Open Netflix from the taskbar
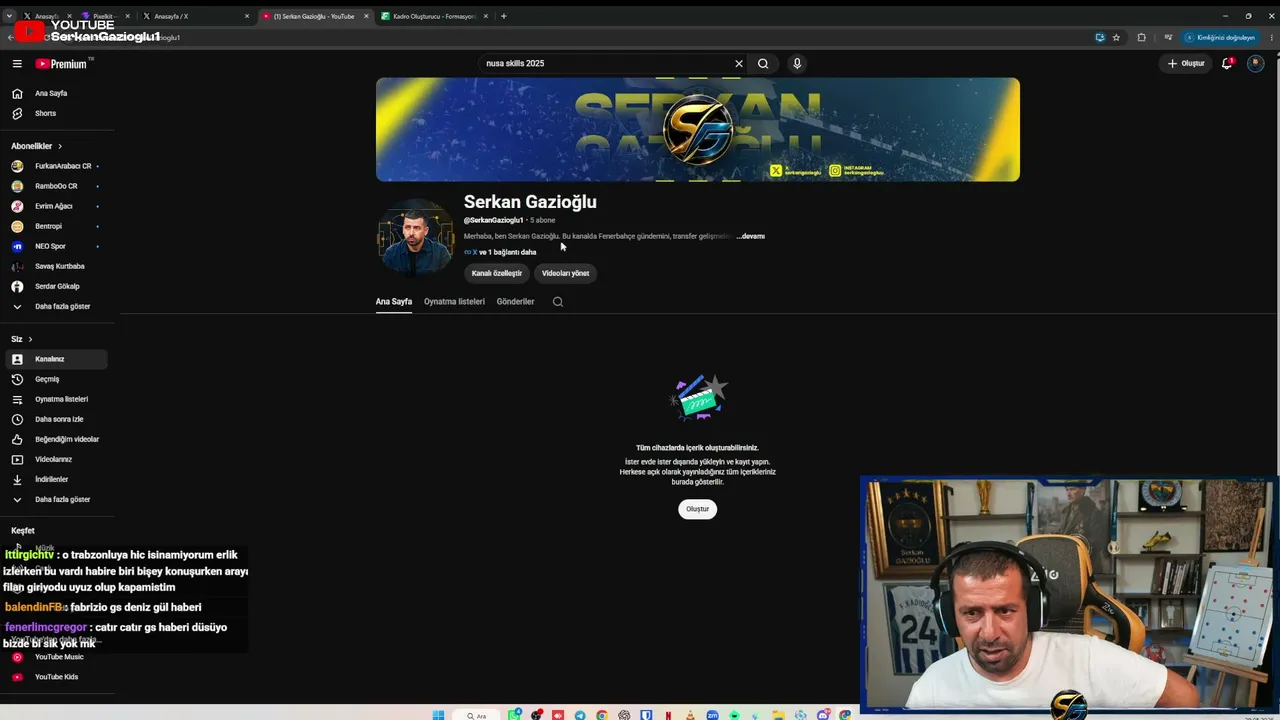 coord(668,715)
